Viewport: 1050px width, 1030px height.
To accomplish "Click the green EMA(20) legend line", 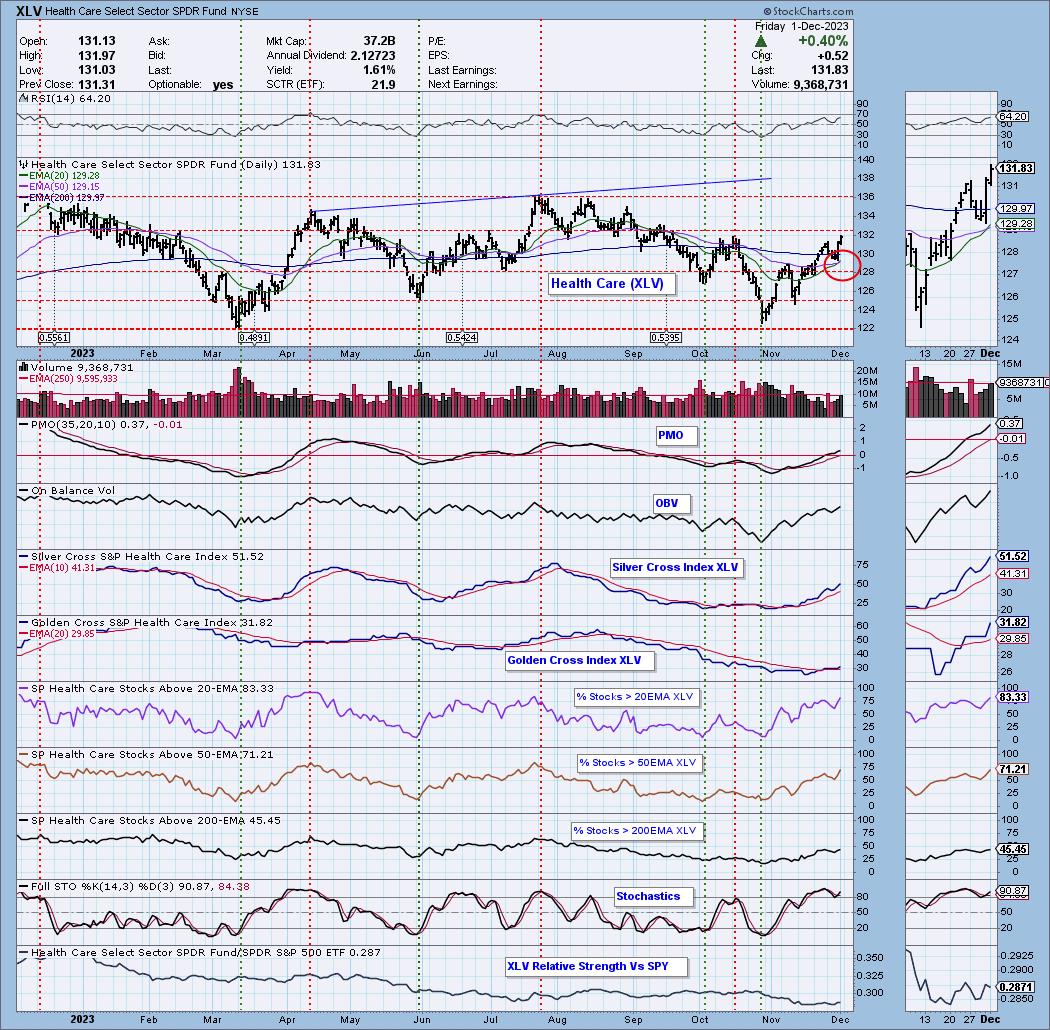I will (x=24, y=175).
